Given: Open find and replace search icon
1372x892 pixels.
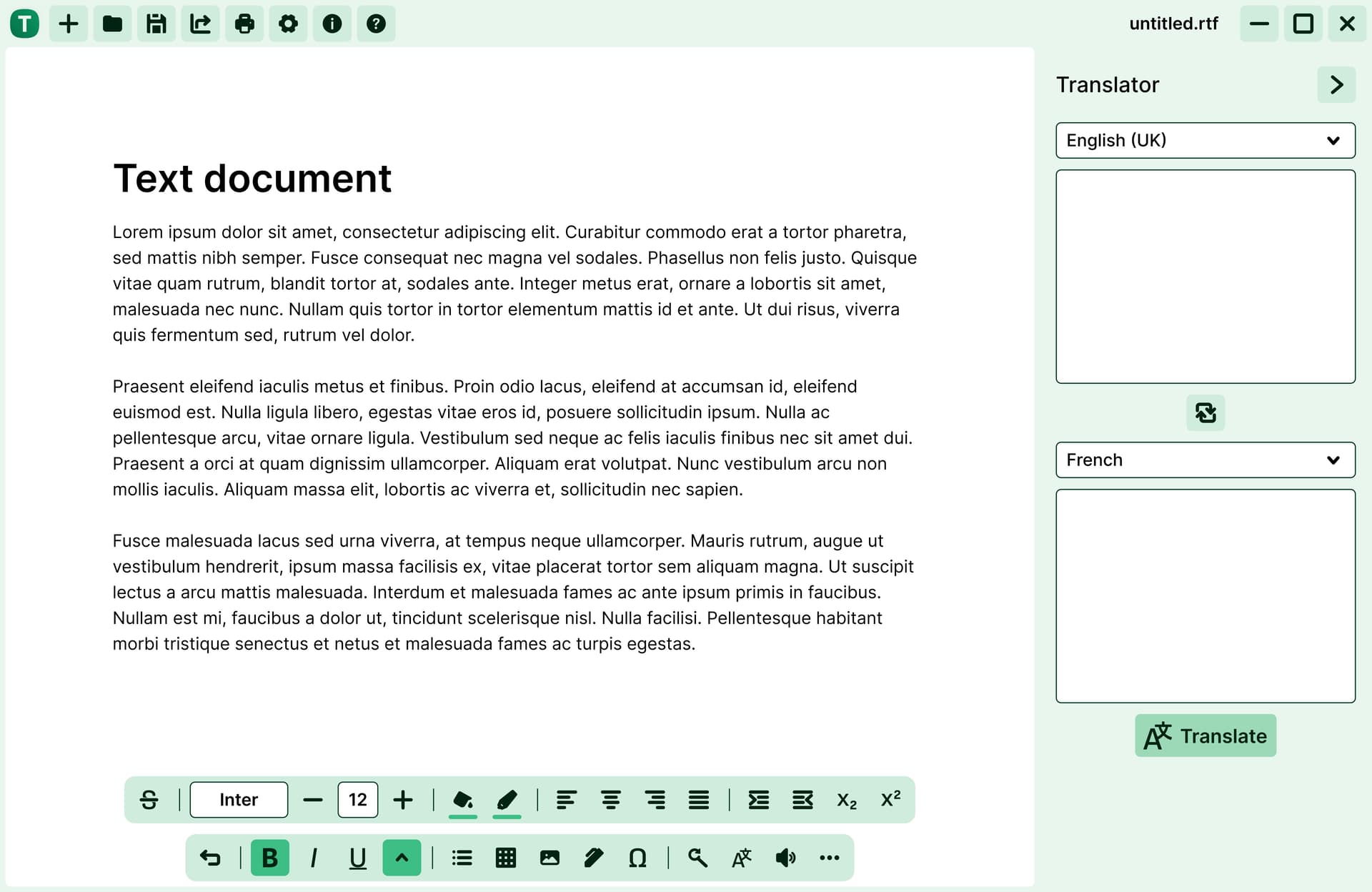Looking at the screenshot, I should tap(697, 858).
